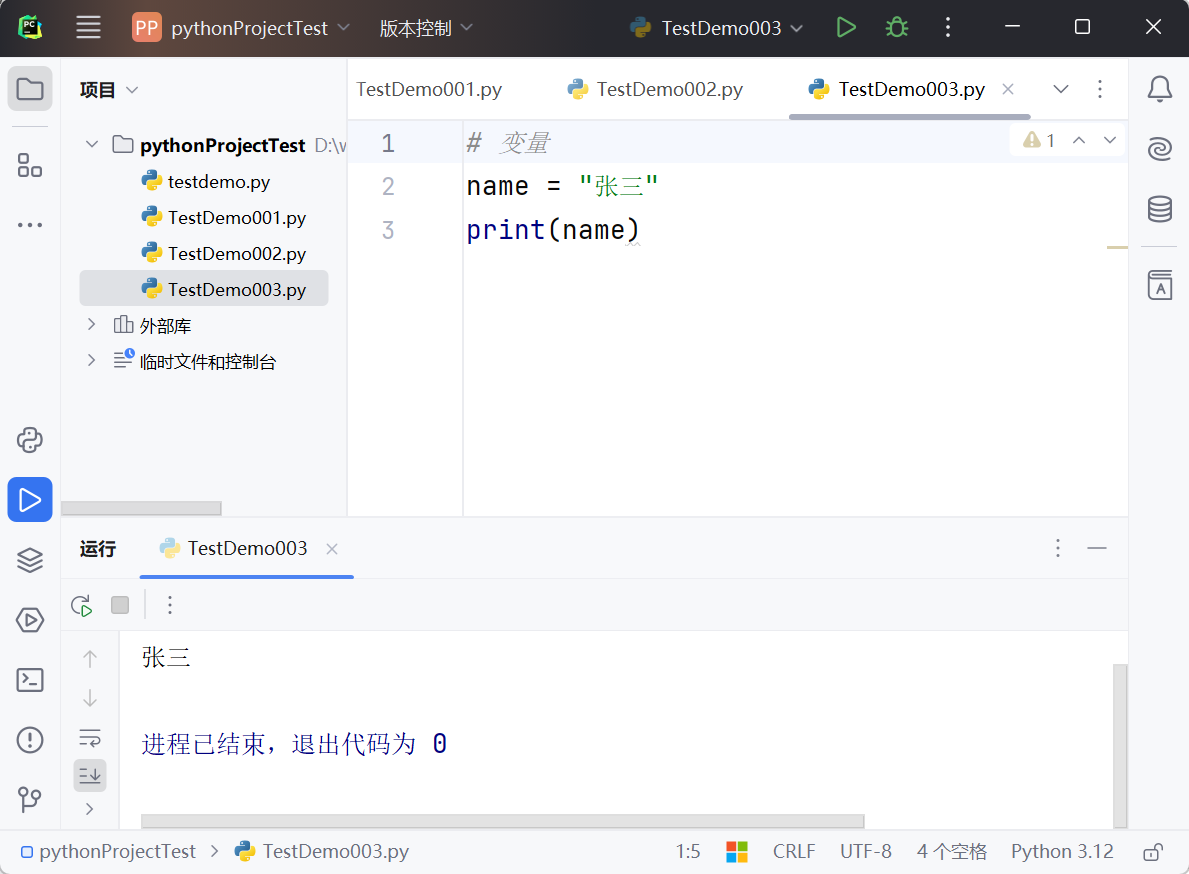Open editor tab options menu
1189x874 pixels.
(x=1100, y=89)
